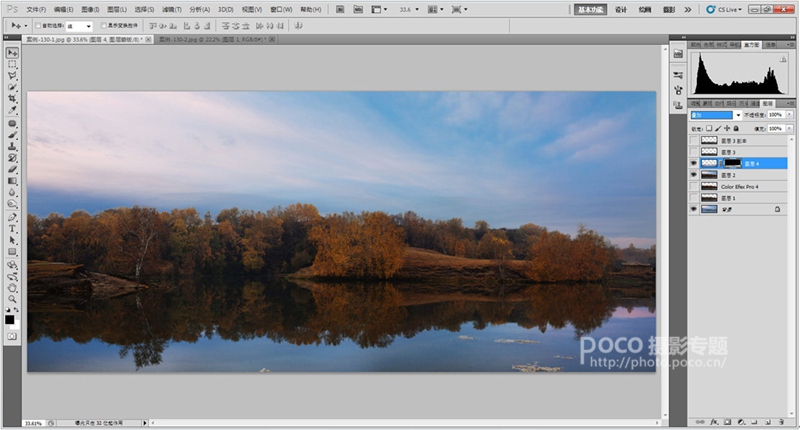Select the Zoom tool
Screen dimensions: 800x430
coord(12,299)
